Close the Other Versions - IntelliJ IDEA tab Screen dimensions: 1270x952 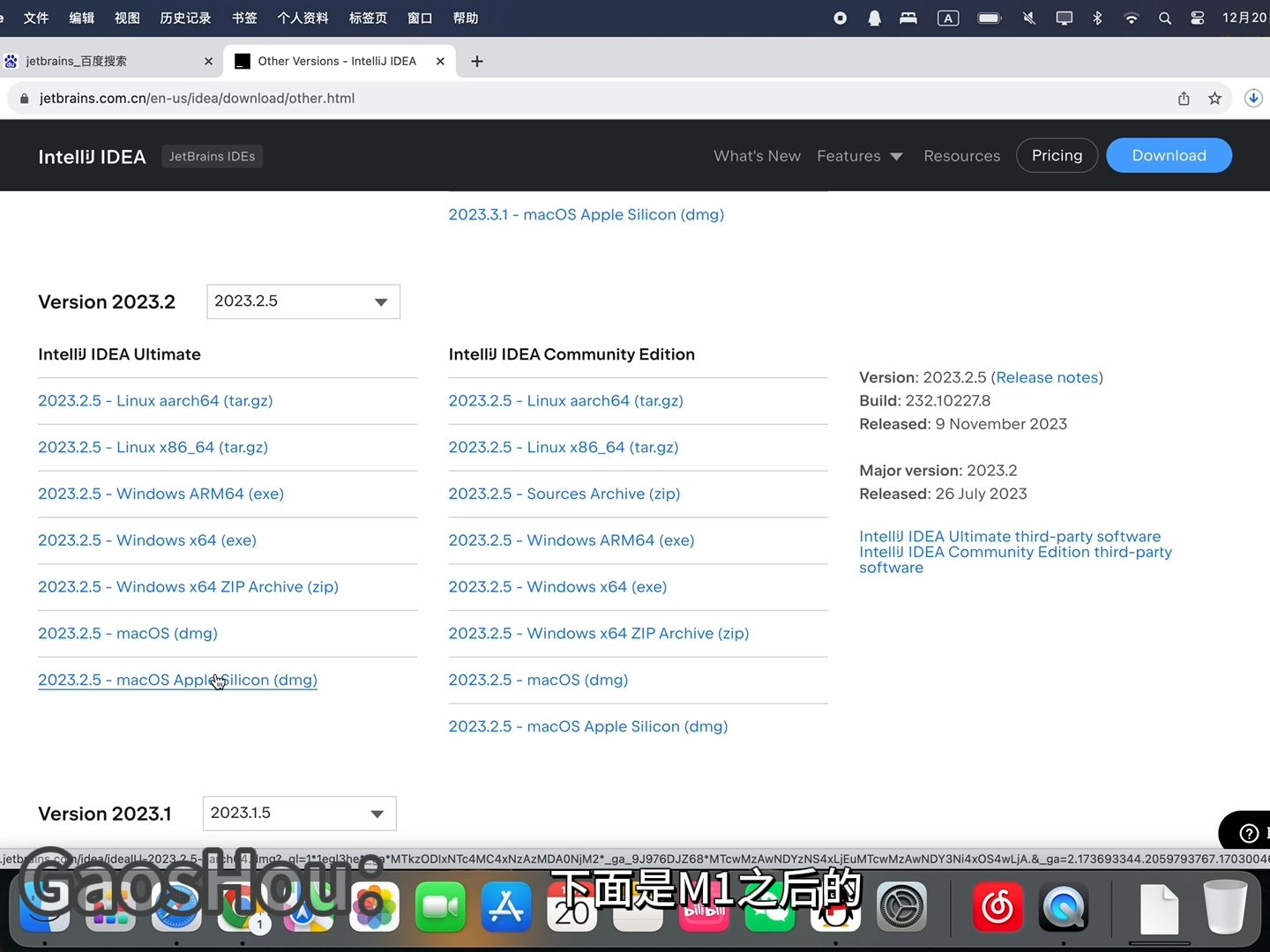click(440, 61)
